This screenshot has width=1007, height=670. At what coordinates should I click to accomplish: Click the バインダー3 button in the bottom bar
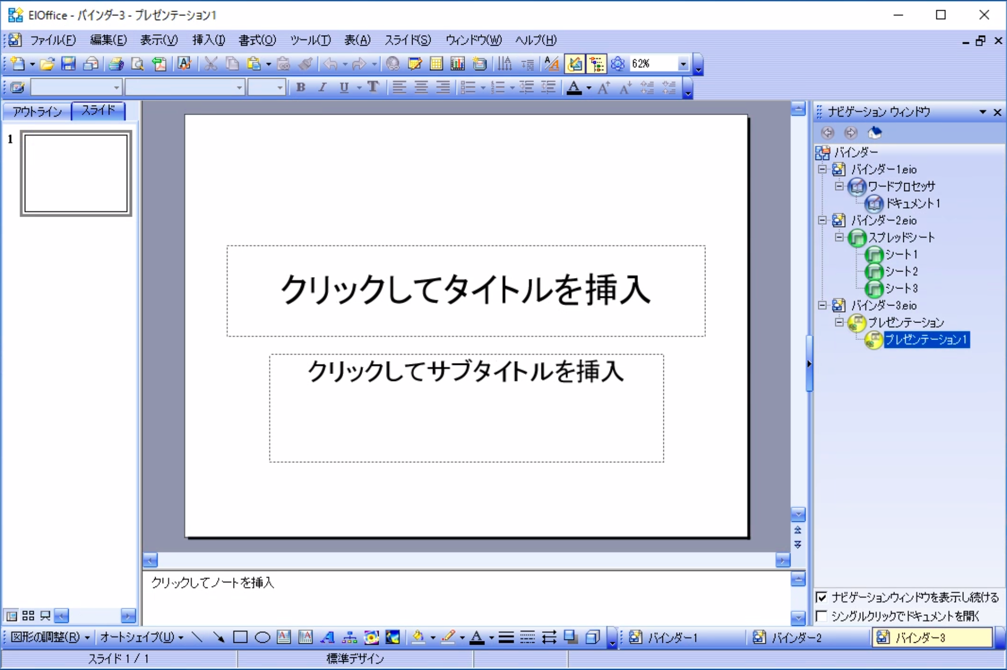[933, 637]
